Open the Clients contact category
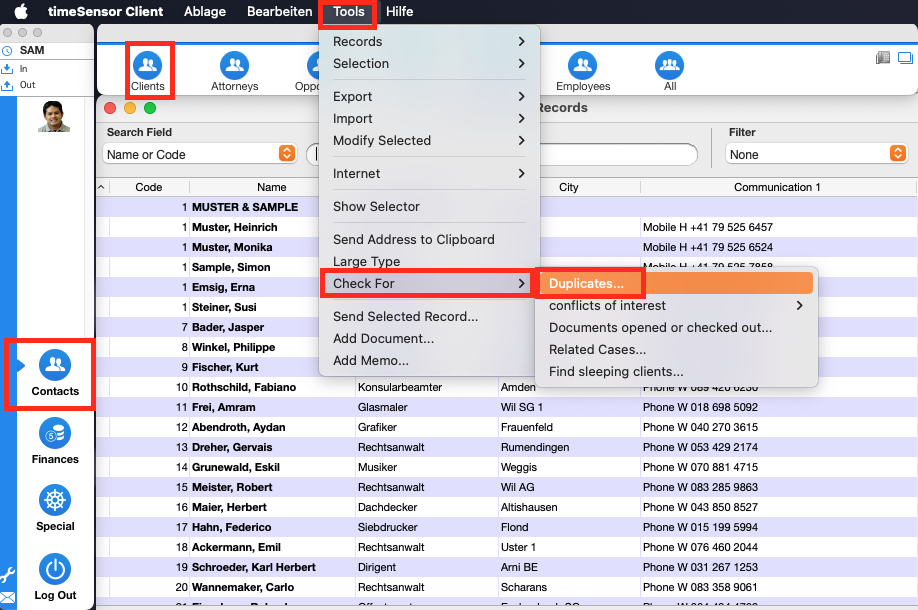918x610 pixels. tap(148, 71)
